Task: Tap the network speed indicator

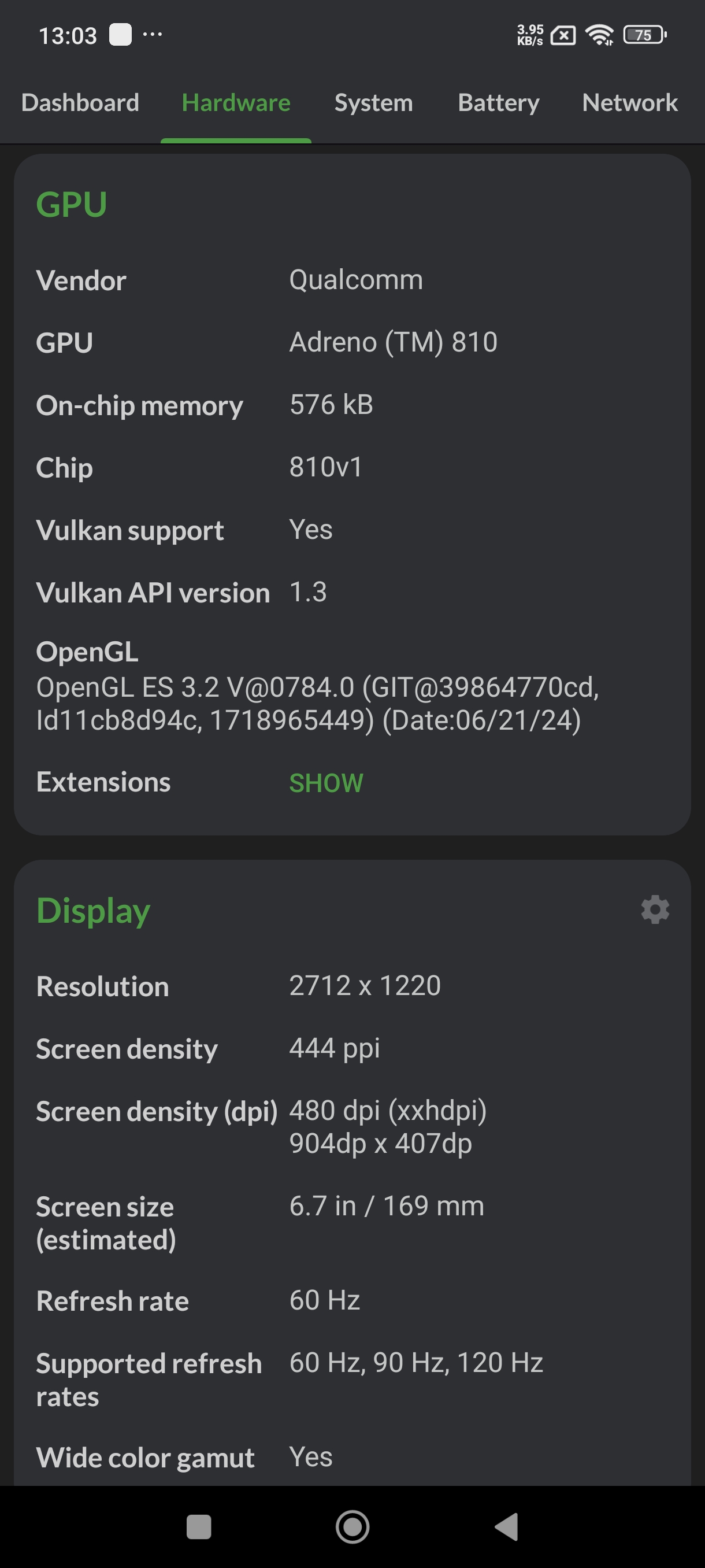Action: click(x=530, y=35)
